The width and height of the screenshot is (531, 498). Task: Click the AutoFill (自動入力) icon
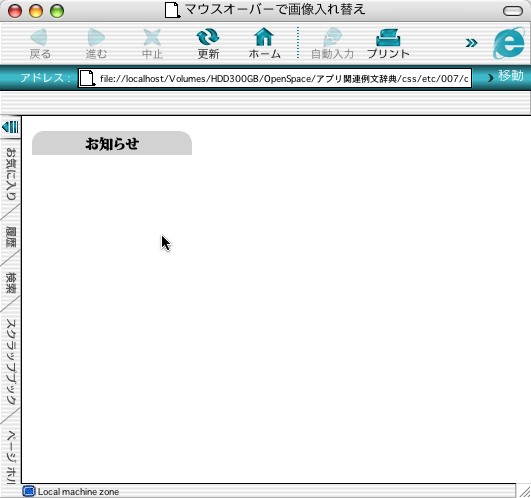point(332,37)
